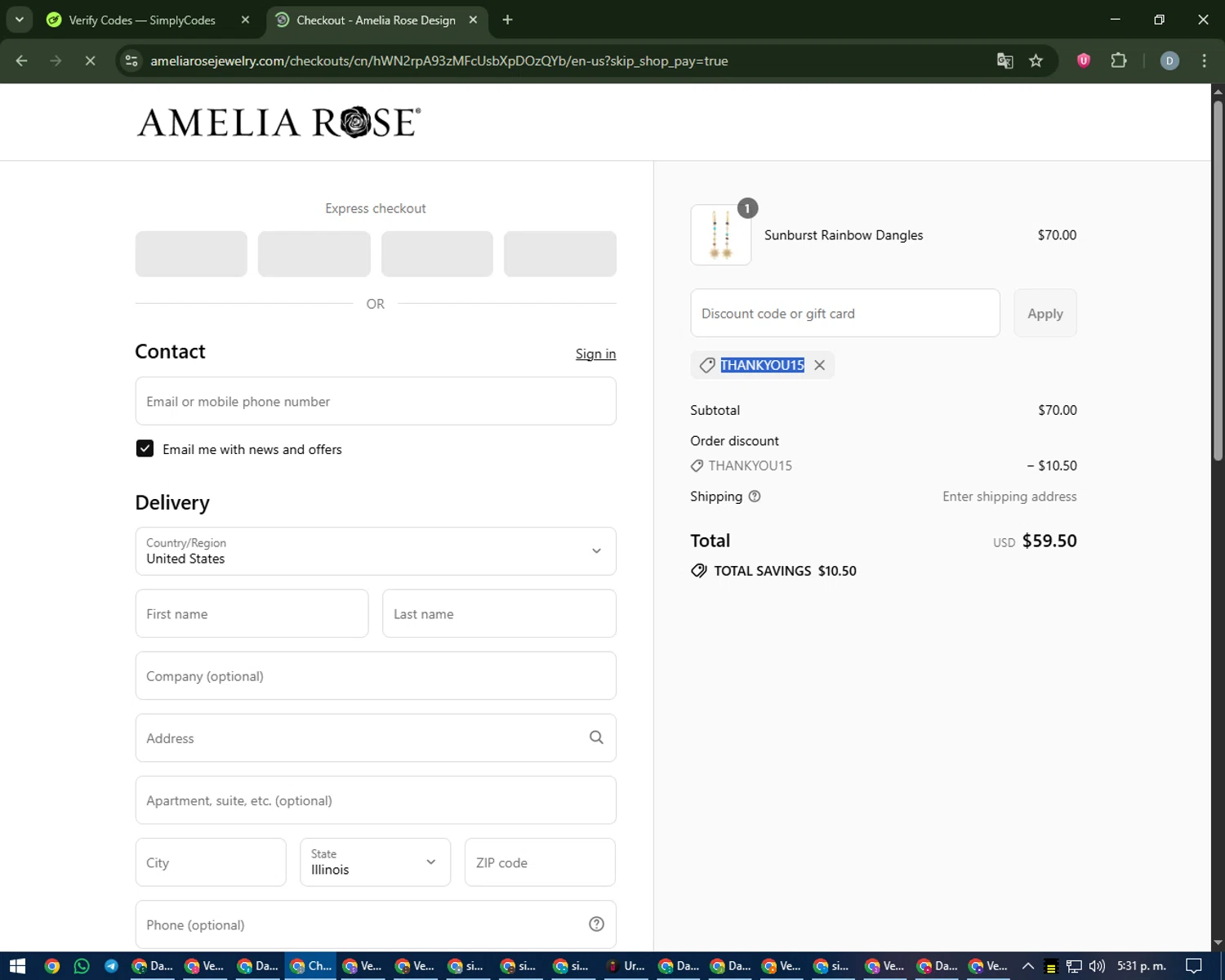Open the State dropdown showing Illinois

coord(375,862)
